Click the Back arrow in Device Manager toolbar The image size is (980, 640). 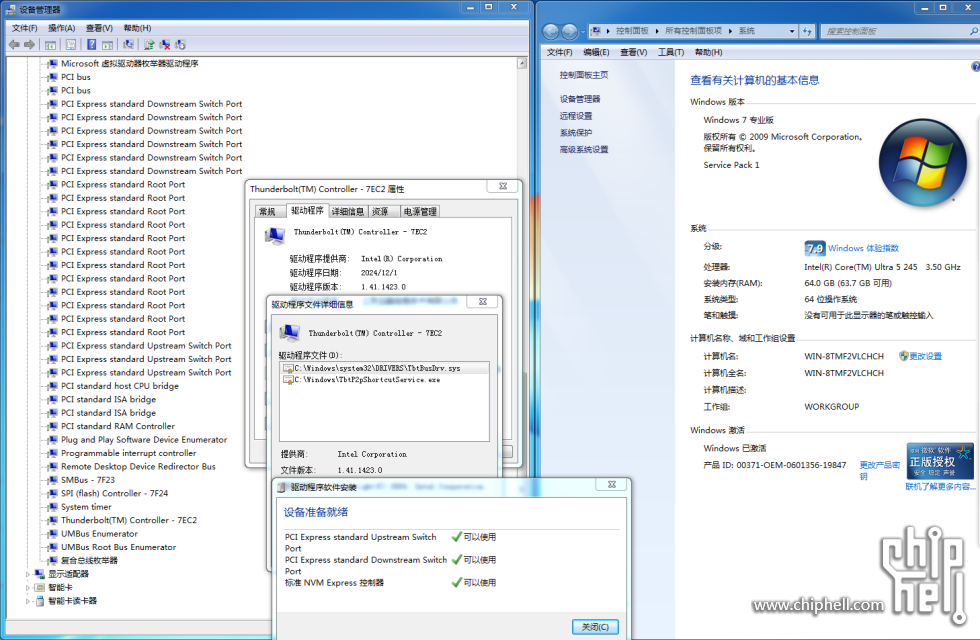point(14,44)
